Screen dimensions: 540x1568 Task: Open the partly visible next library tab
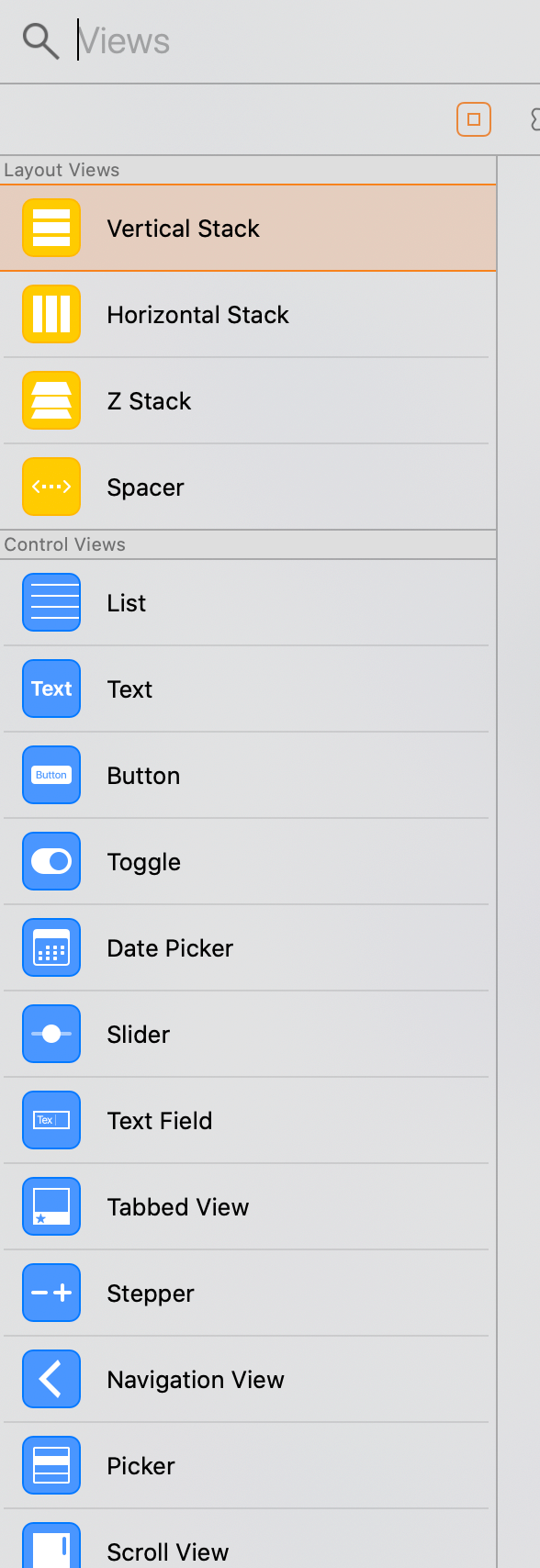(535, 119)
